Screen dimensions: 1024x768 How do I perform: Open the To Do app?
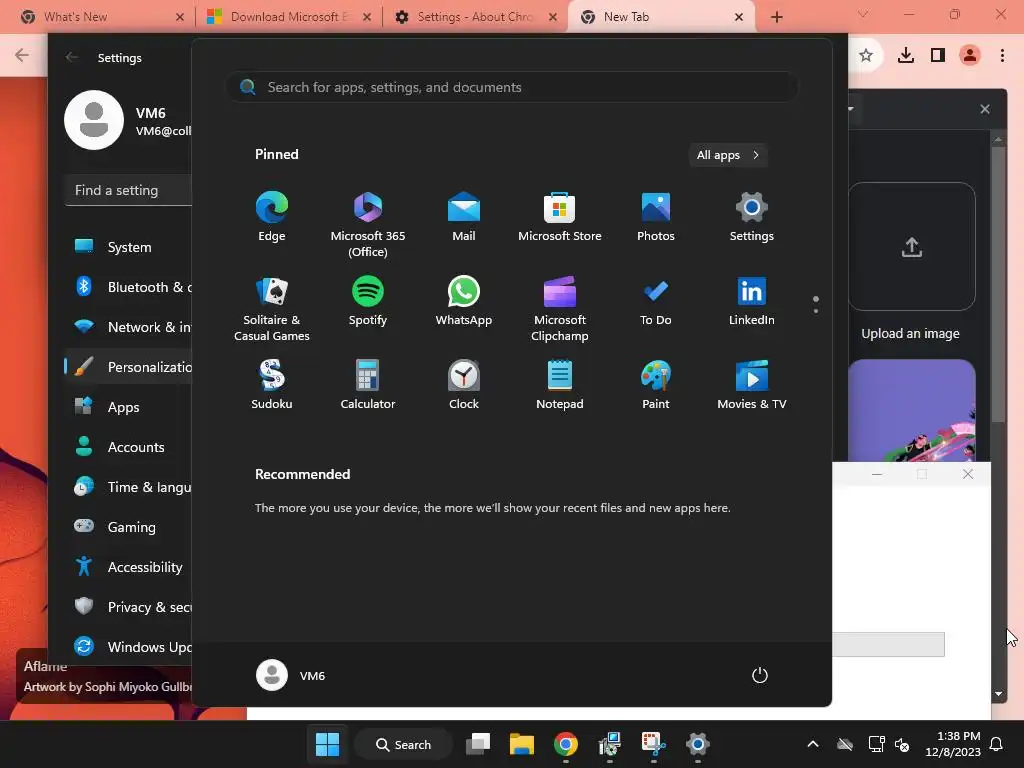(656, 301)
